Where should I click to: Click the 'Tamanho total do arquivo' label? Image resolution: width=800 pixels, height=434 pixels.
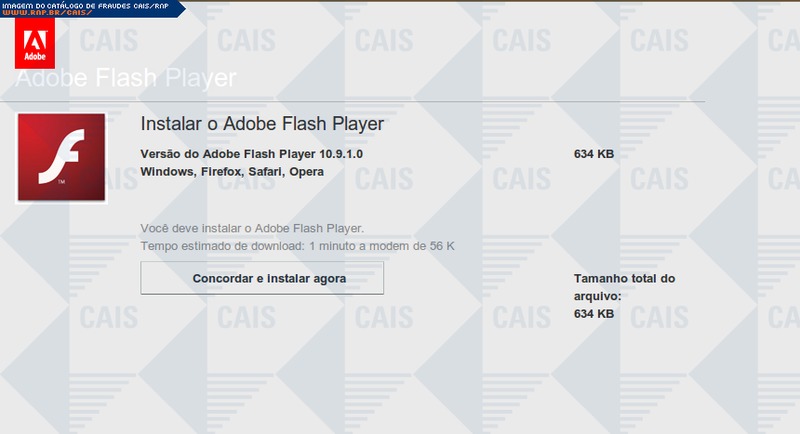point(625,287)
